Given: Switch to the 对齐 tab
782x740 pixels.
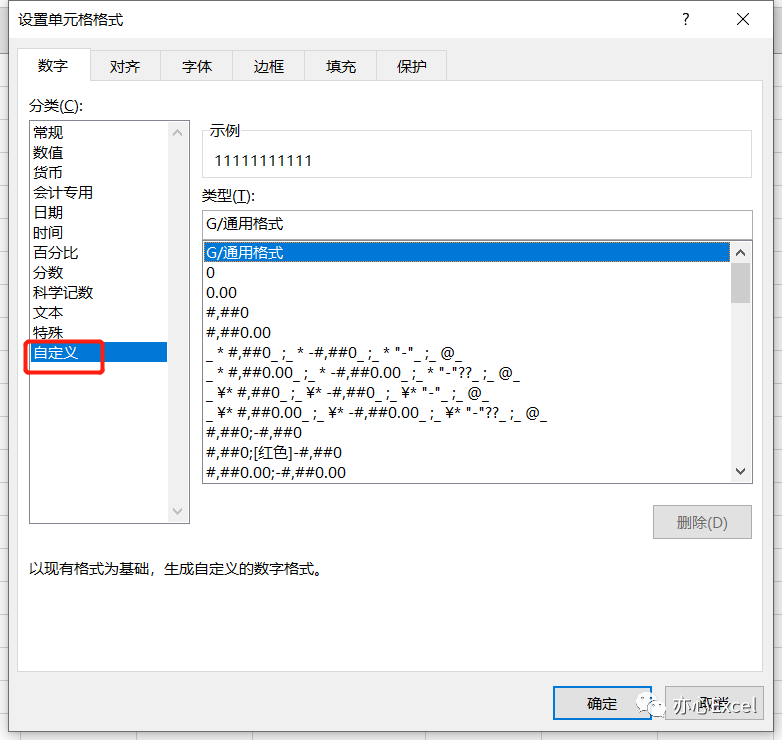Looking at the screenshot, I should 125,66.
